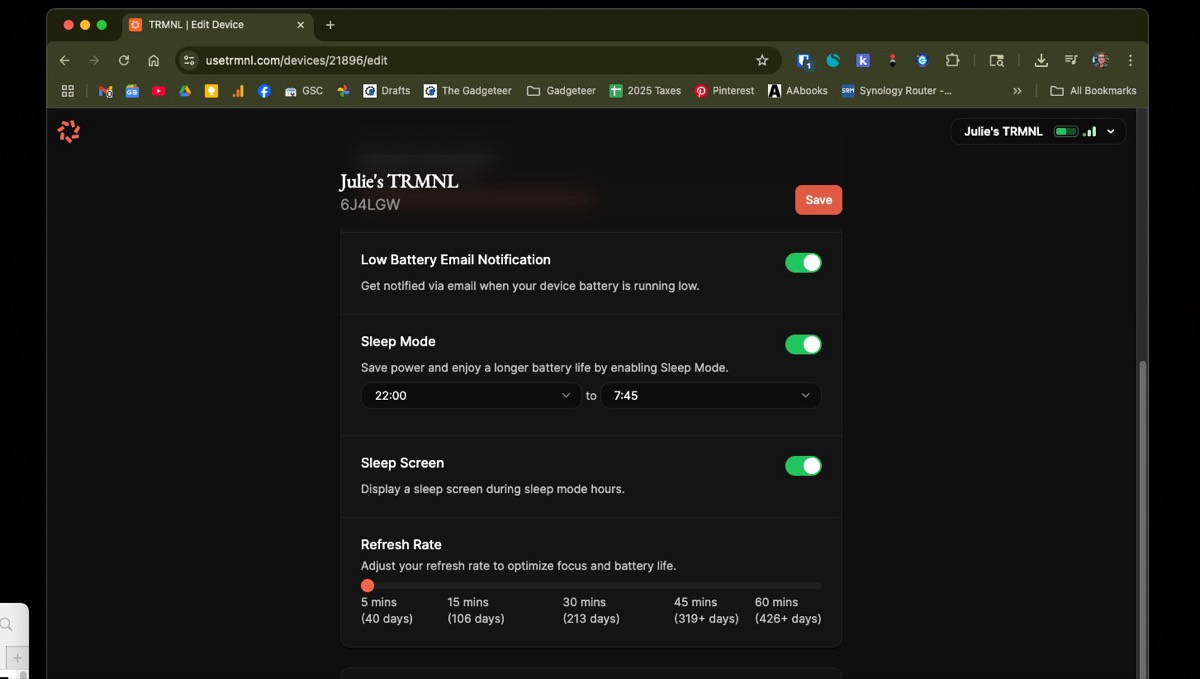This screenshot has height=679, width=1200.
Task: Open Chrome downloads icon
Action: [1041, 60]
